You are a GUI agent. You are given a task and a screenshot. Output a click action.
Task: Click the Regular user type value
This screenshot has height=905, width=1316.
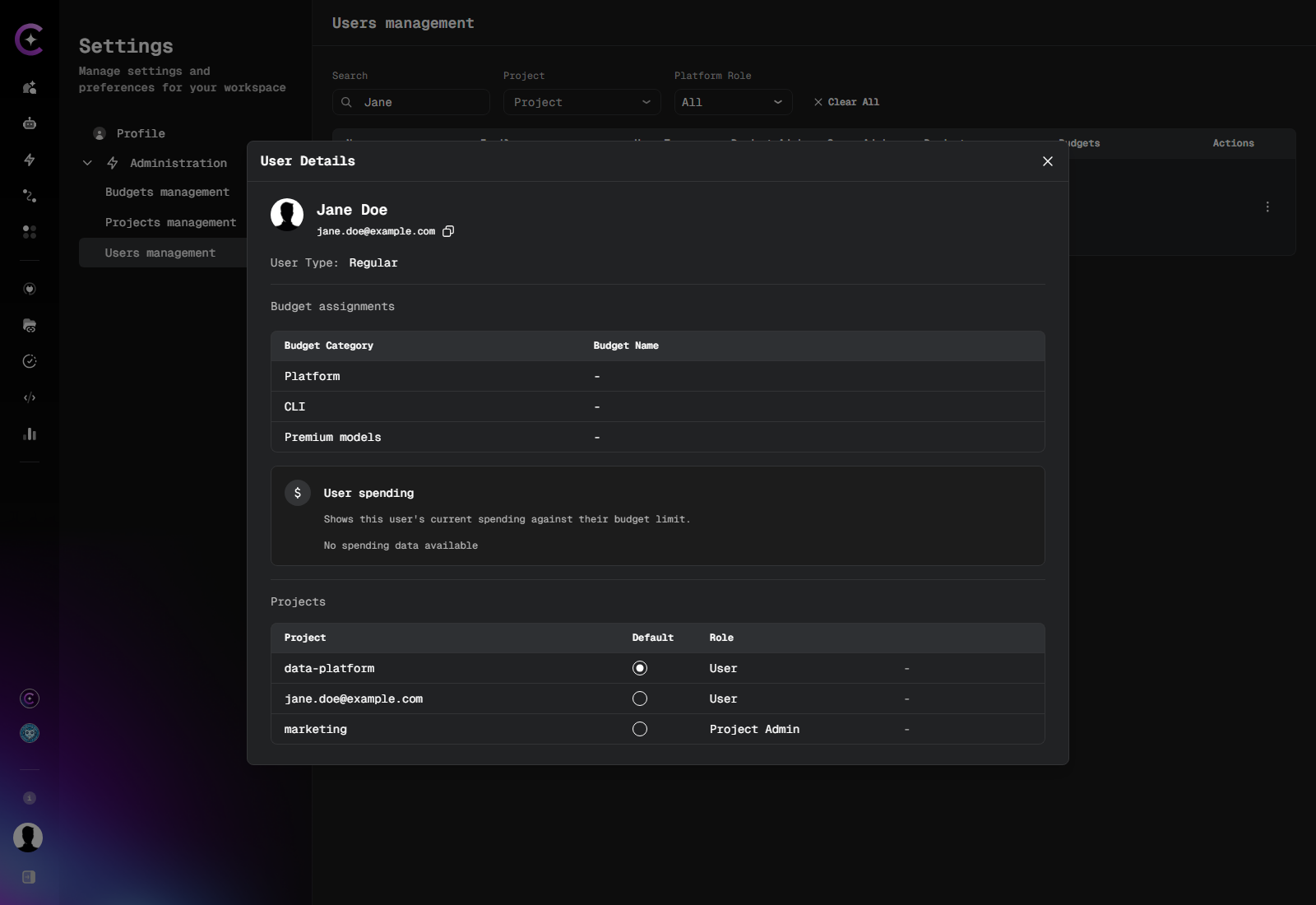pyautogui.click(x=373, y=262)
